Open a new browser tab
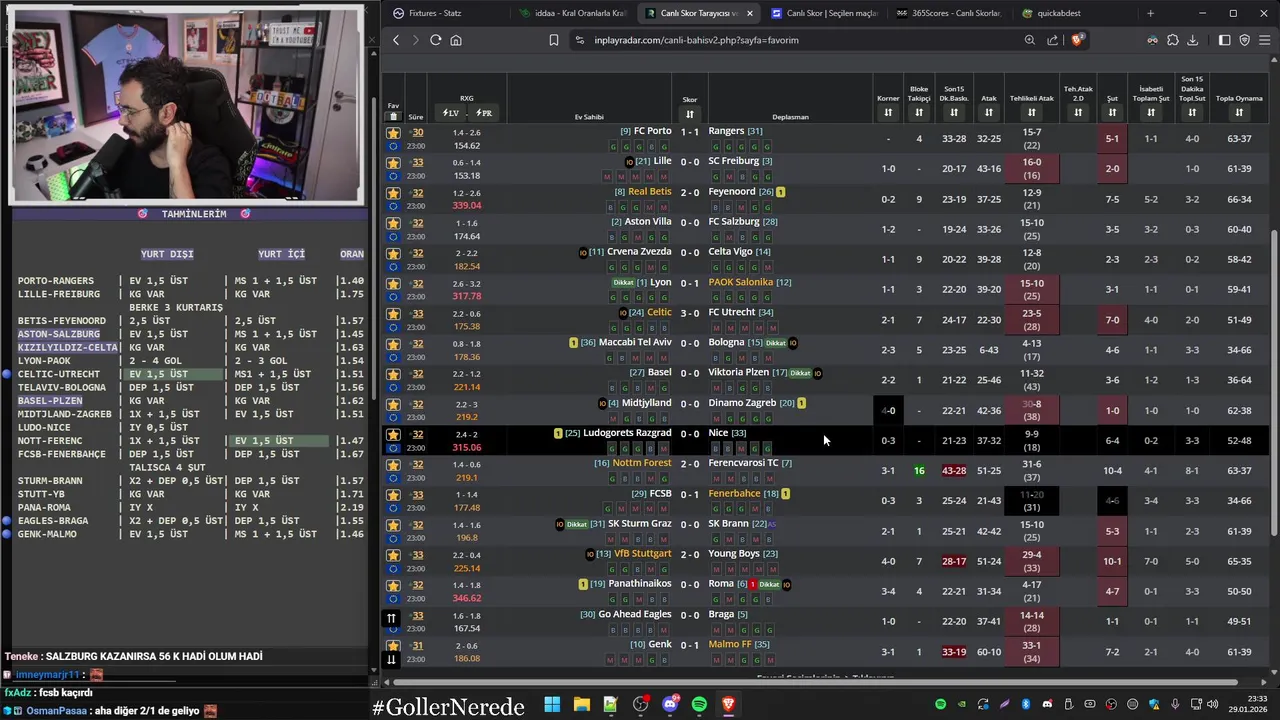 pos(1150,13)
